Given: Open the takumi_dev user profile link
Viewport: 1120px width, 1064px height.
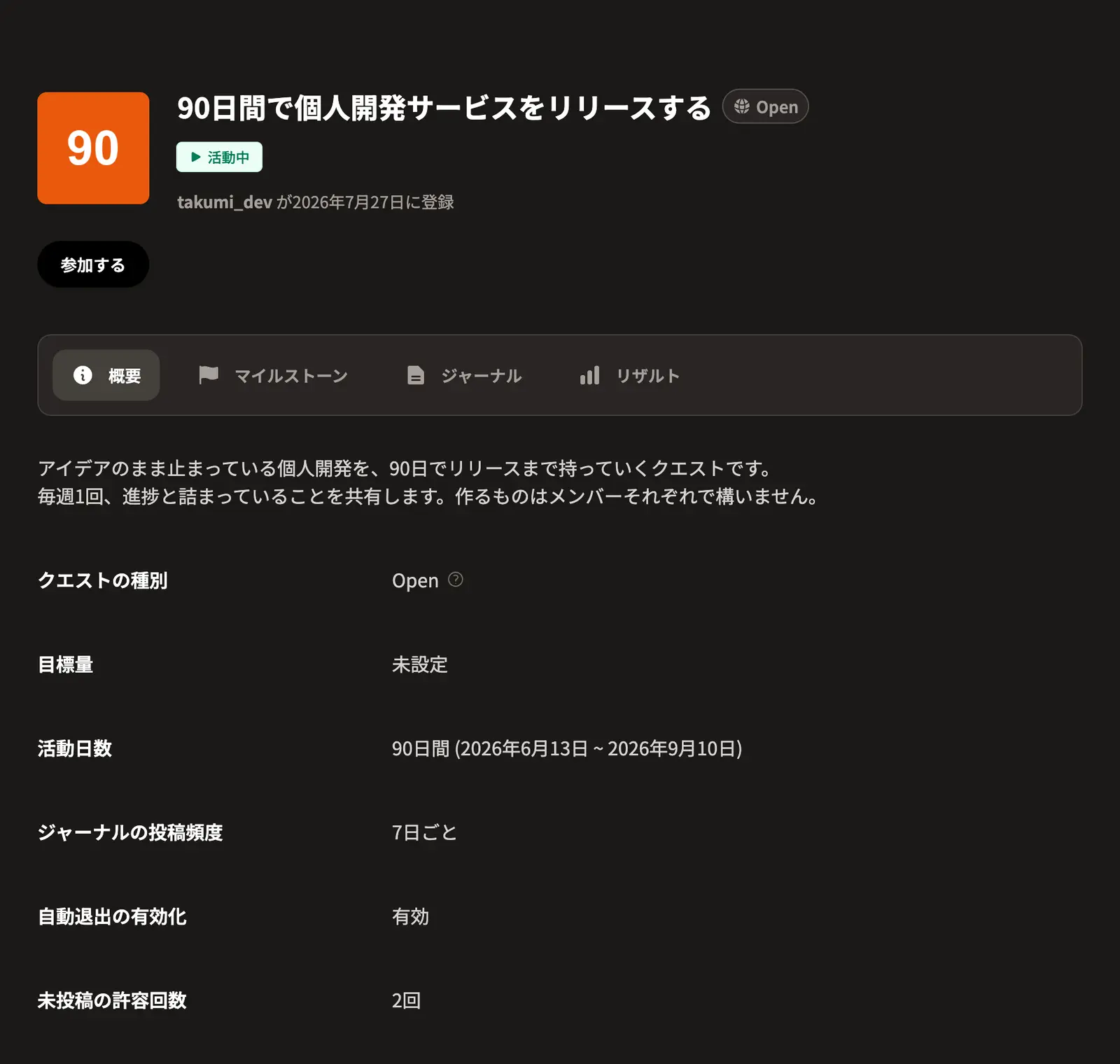Looking at the screenshot, I should [225, 202].
